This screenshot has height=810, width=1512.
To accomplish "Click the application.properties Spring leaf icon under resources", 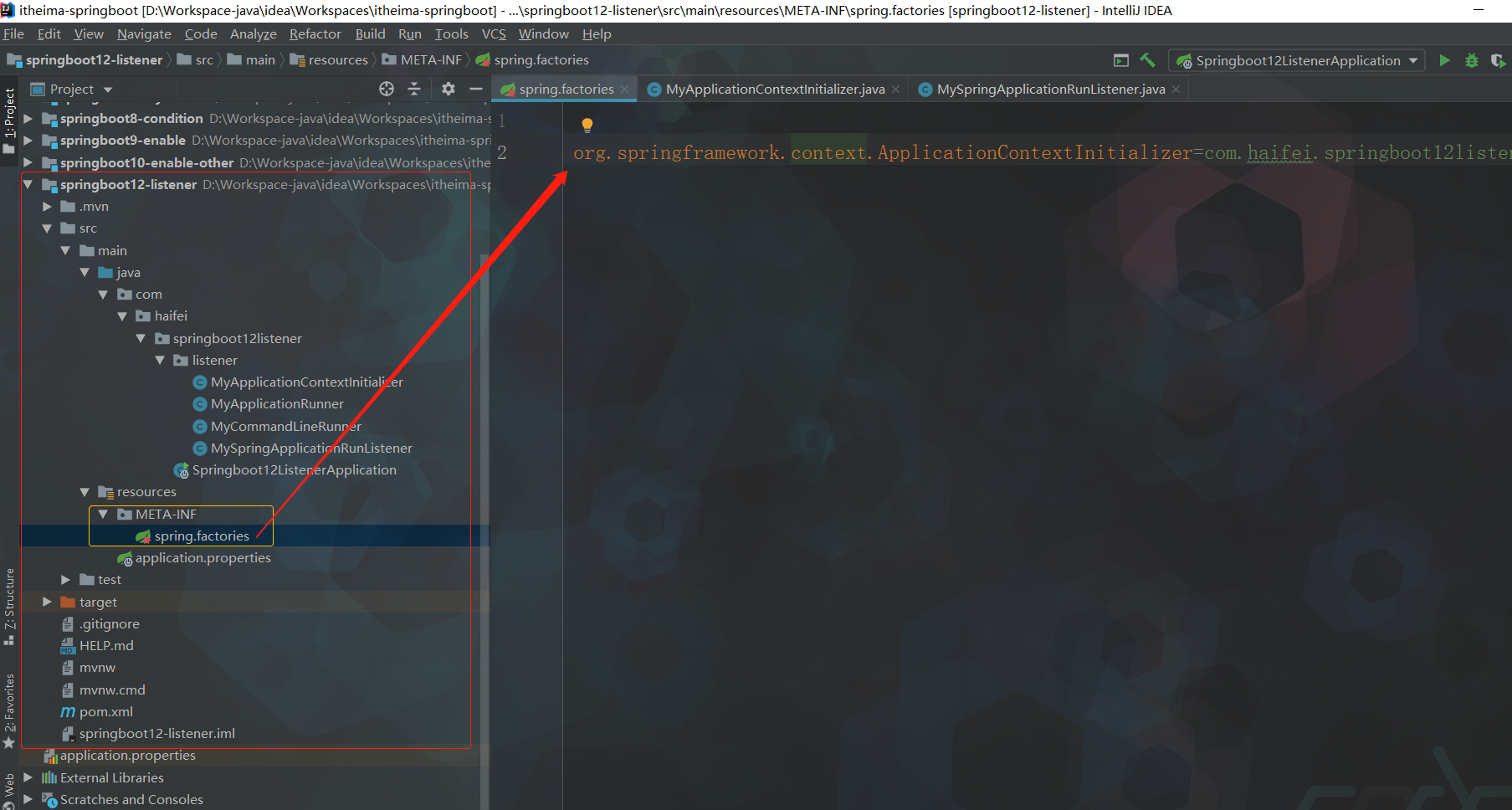I will point(125,558).
